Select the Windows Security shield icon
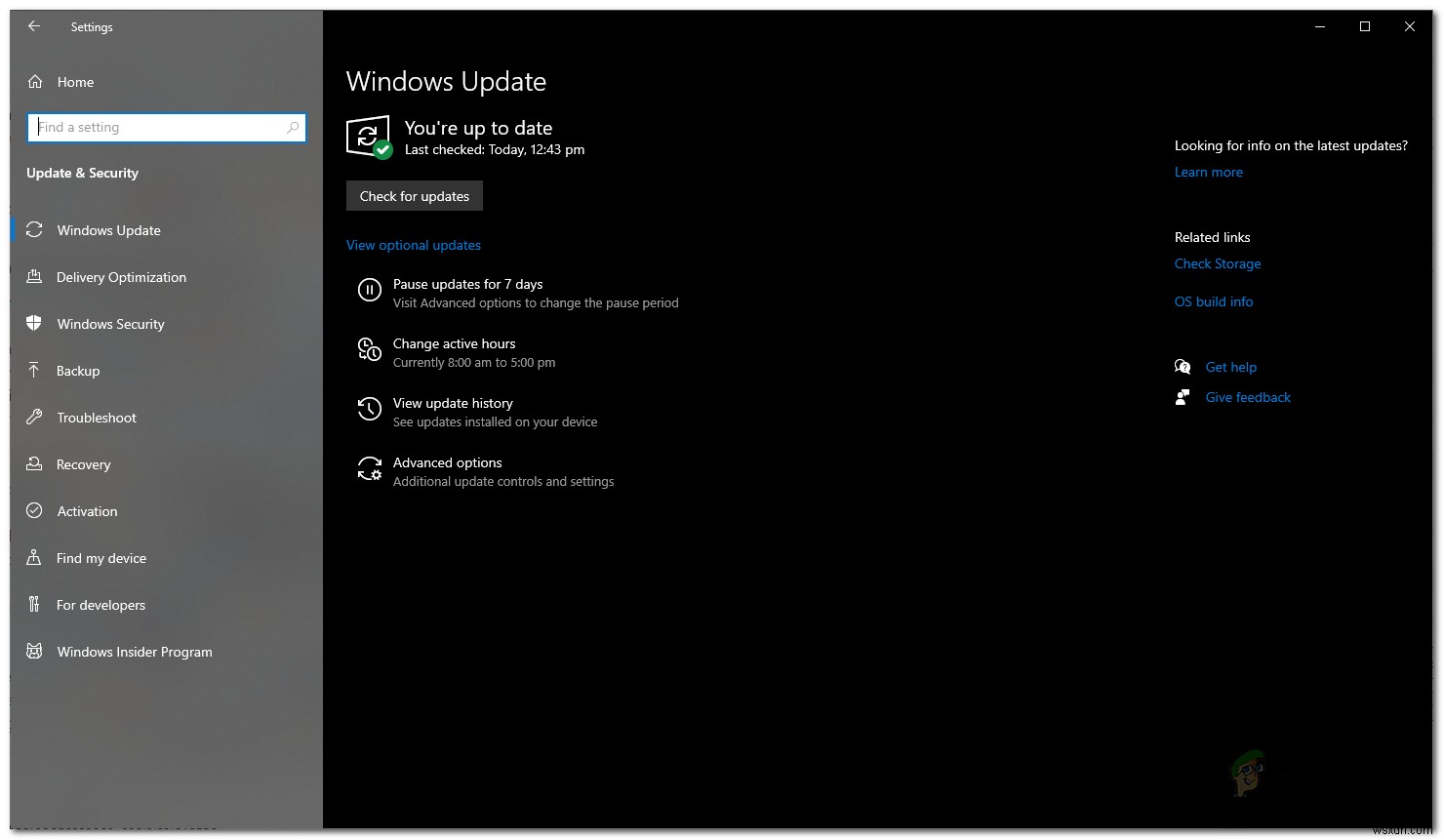 [x=35, y=323]
